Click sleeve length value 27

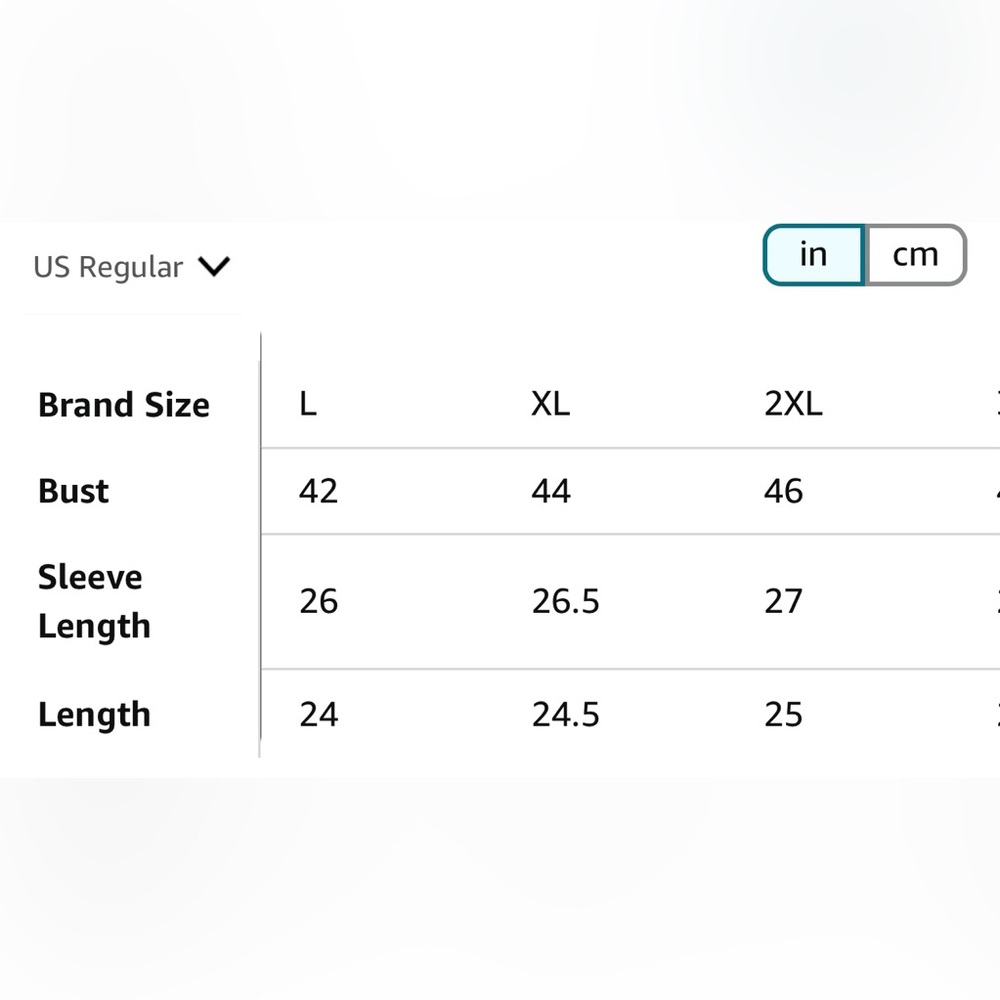click(x=783, y=601)
